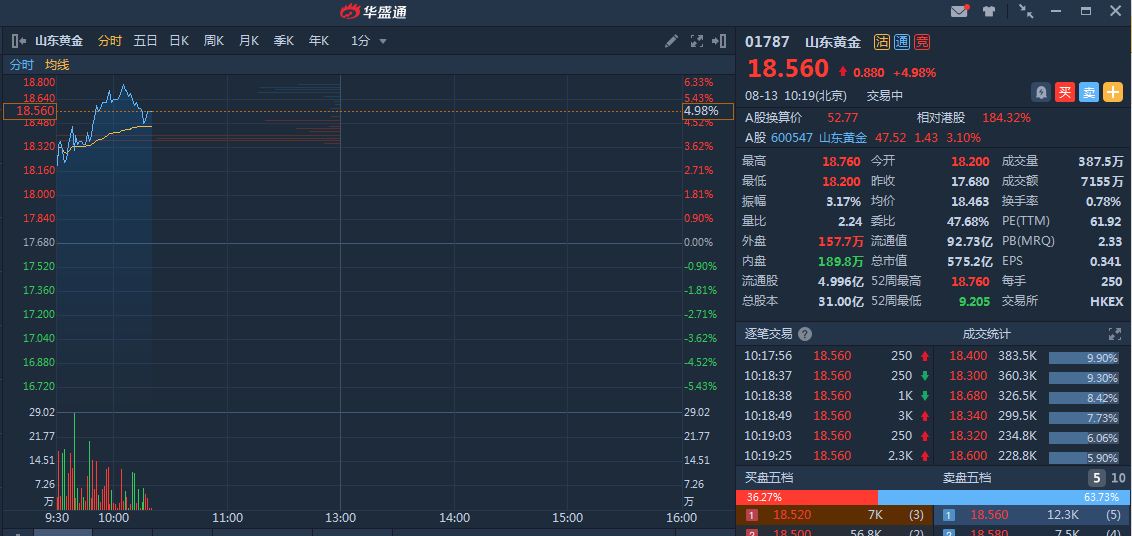Click the 成交量 value 387.5万
This screenshot has height=536, width=1132.
(x=1100, y=162)
